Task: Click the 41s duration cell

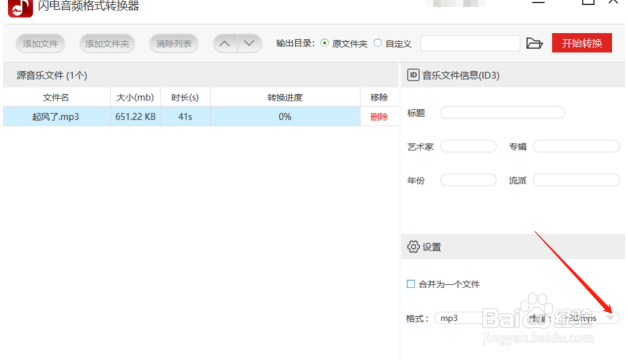Action: point(185,117)
